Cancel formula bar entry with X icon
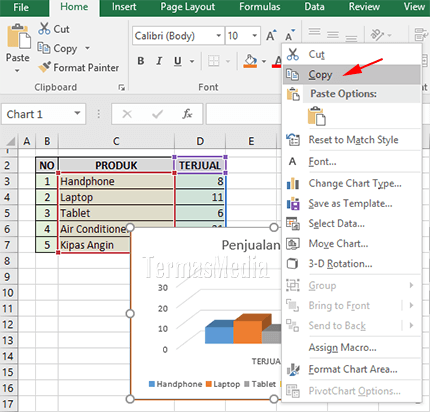 [x=127, y=114]
